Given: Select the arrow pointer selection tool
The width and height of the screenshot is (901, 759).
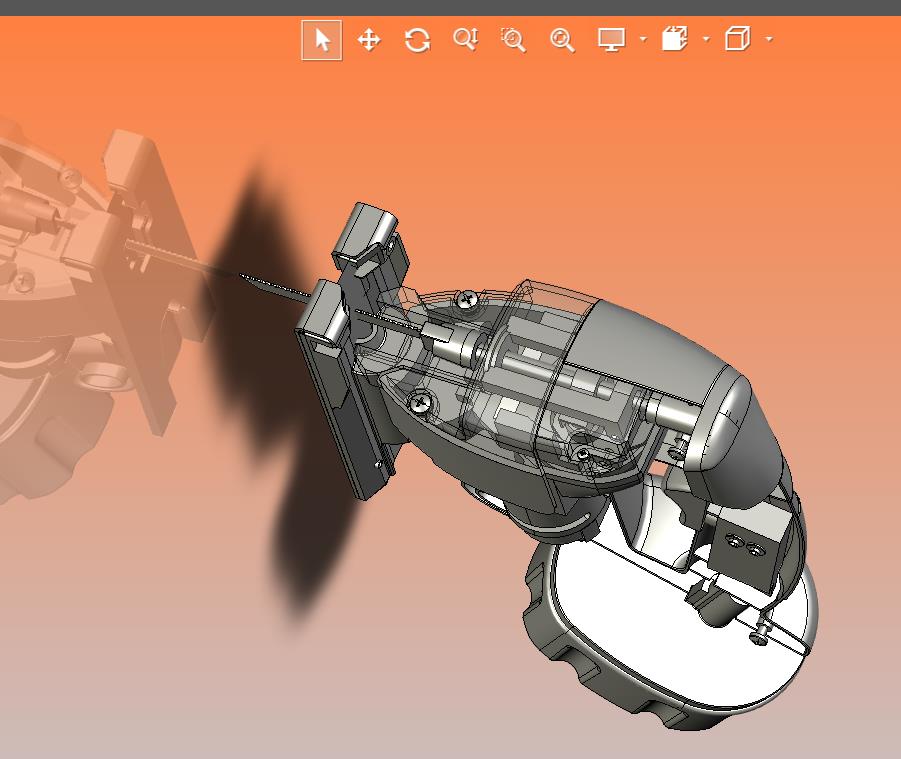Looking at the screenshot, I should coord(322,40).
